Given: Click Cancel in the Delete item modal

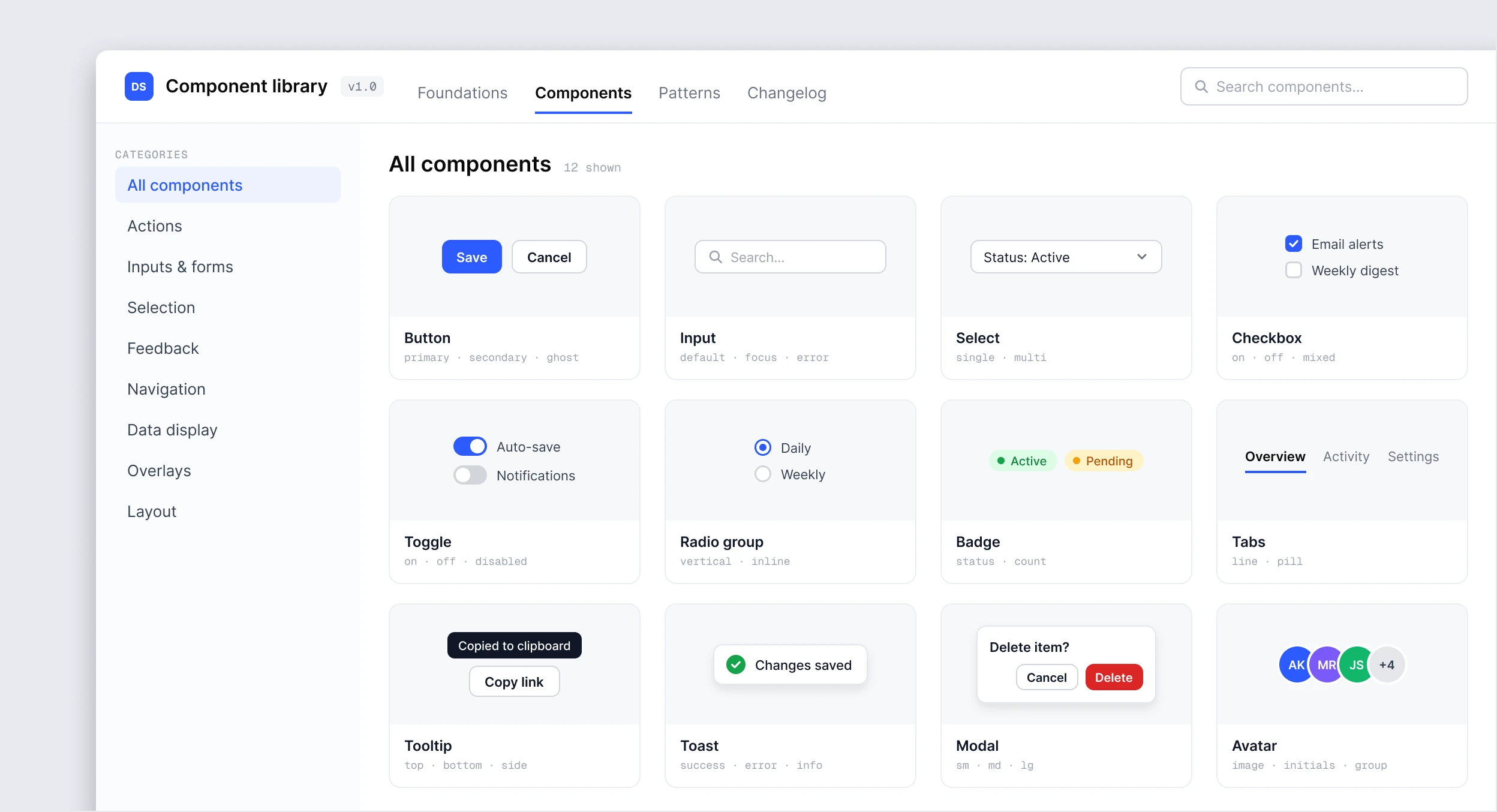Looking at the screenshot, I should coord(1047,677).
